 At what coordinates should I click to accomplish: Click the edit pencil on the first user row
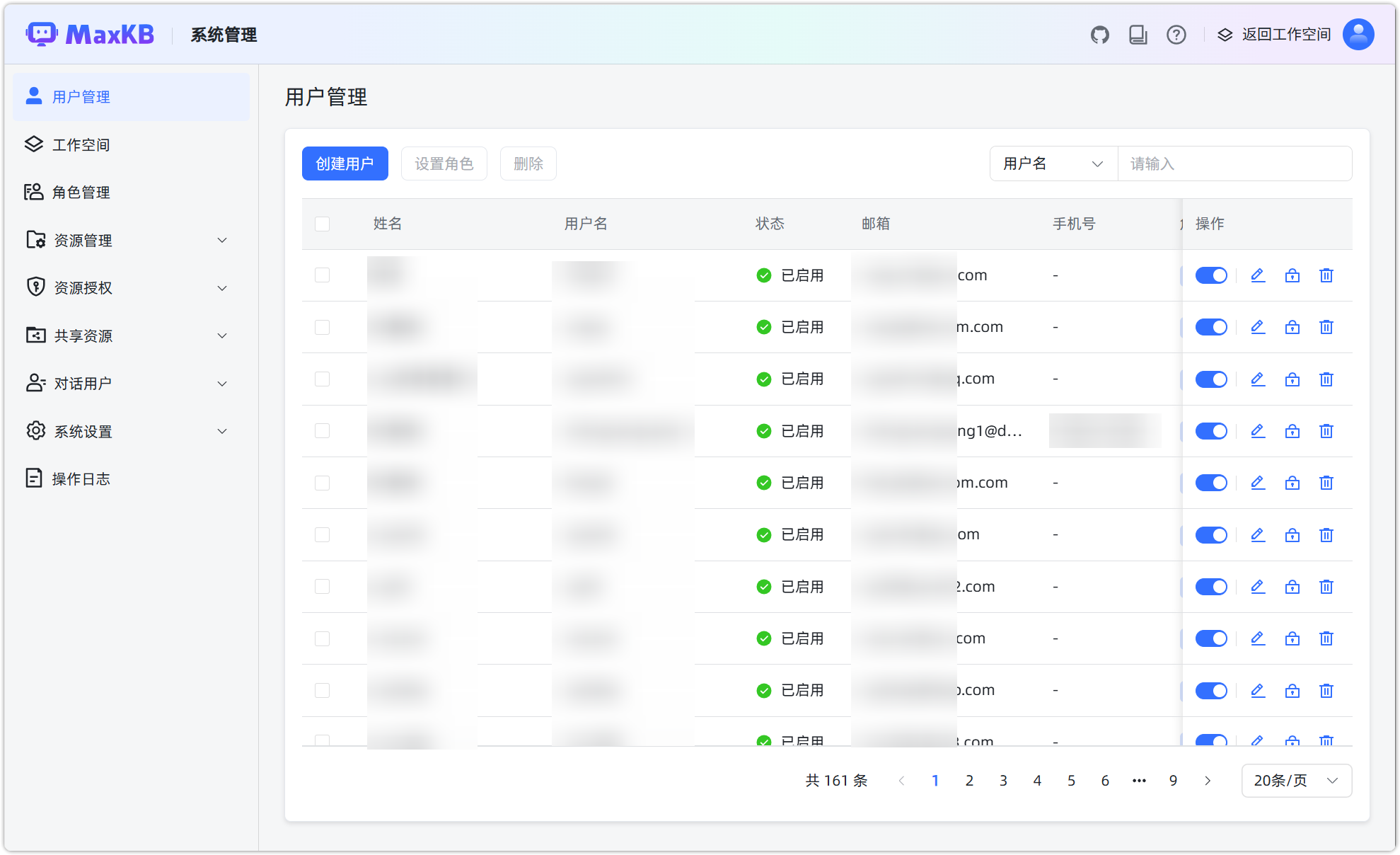coord(1257,275)
